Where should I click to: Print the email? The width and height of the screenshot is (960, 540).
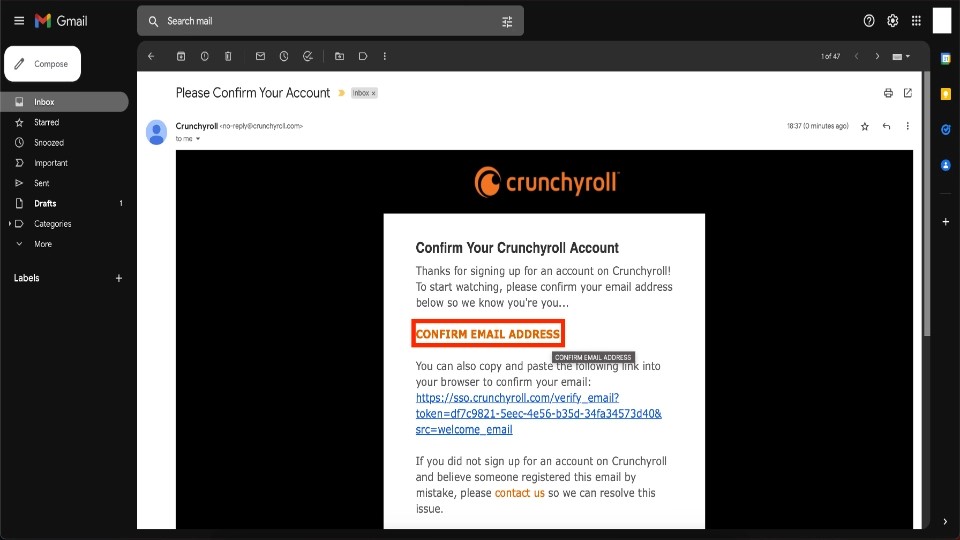click(888, 93)
